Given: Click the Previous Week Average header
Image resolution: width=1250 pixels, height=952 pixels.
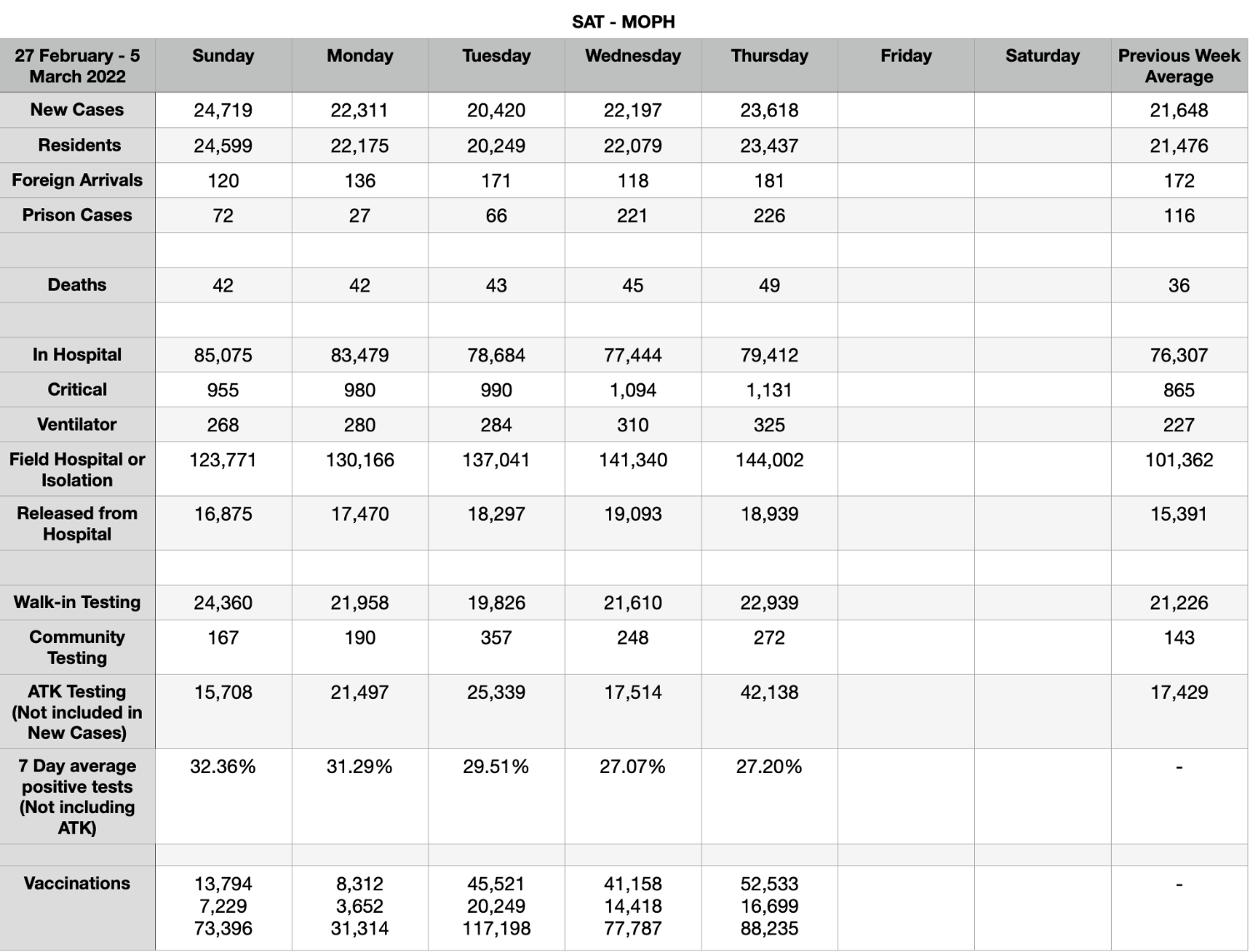Looking at the screenshot, I should 1179,65.
